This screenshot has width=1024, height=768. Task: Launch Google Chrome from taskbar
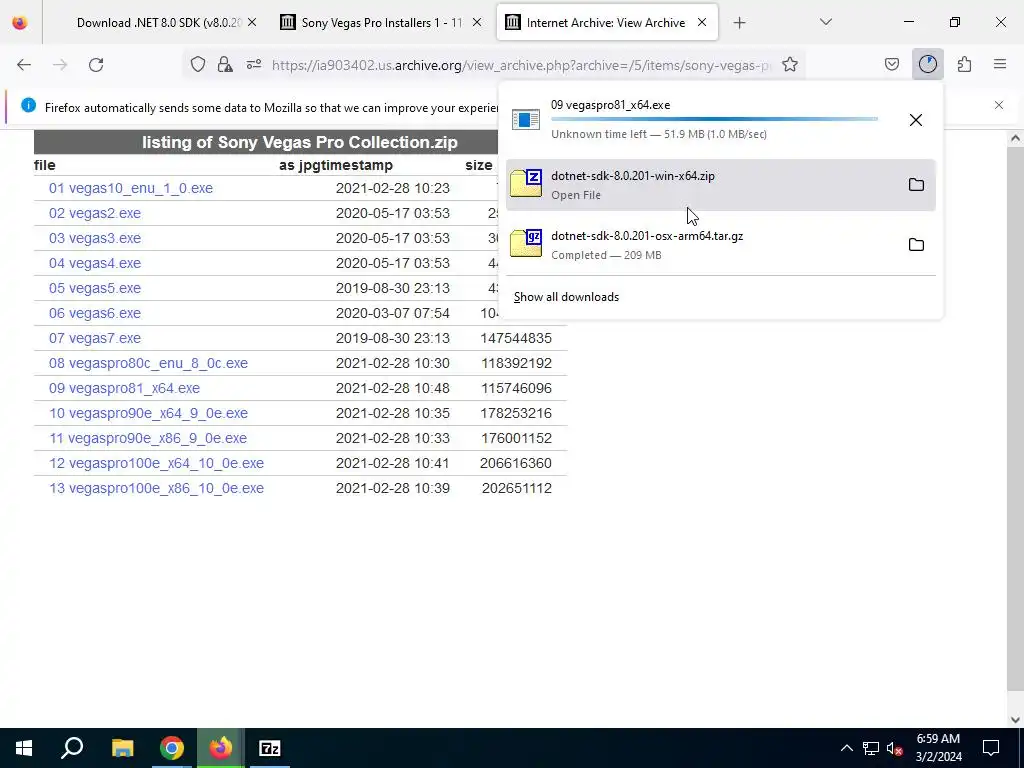[x=172, y=748]
